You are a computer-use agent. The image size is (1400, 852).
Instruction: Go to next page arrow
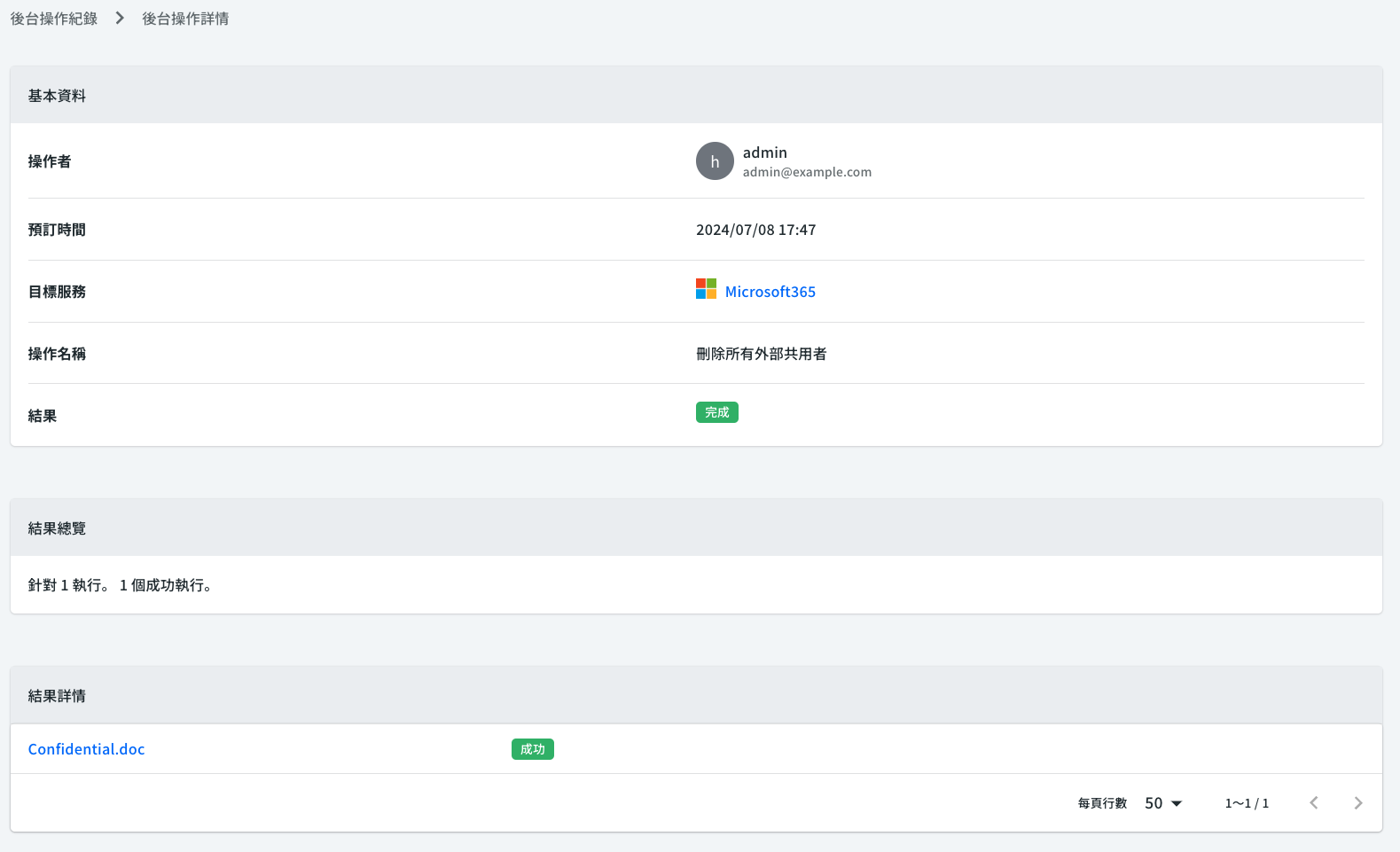click(x=1358, y=803)
